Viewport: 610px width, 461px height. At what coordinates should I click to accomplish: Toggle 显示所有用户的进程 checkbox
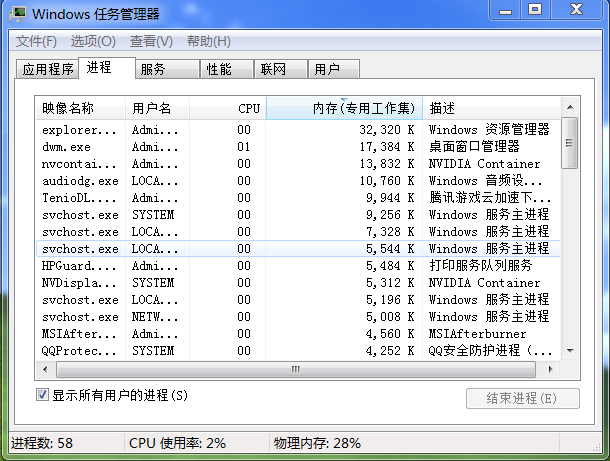coord(42,395)
